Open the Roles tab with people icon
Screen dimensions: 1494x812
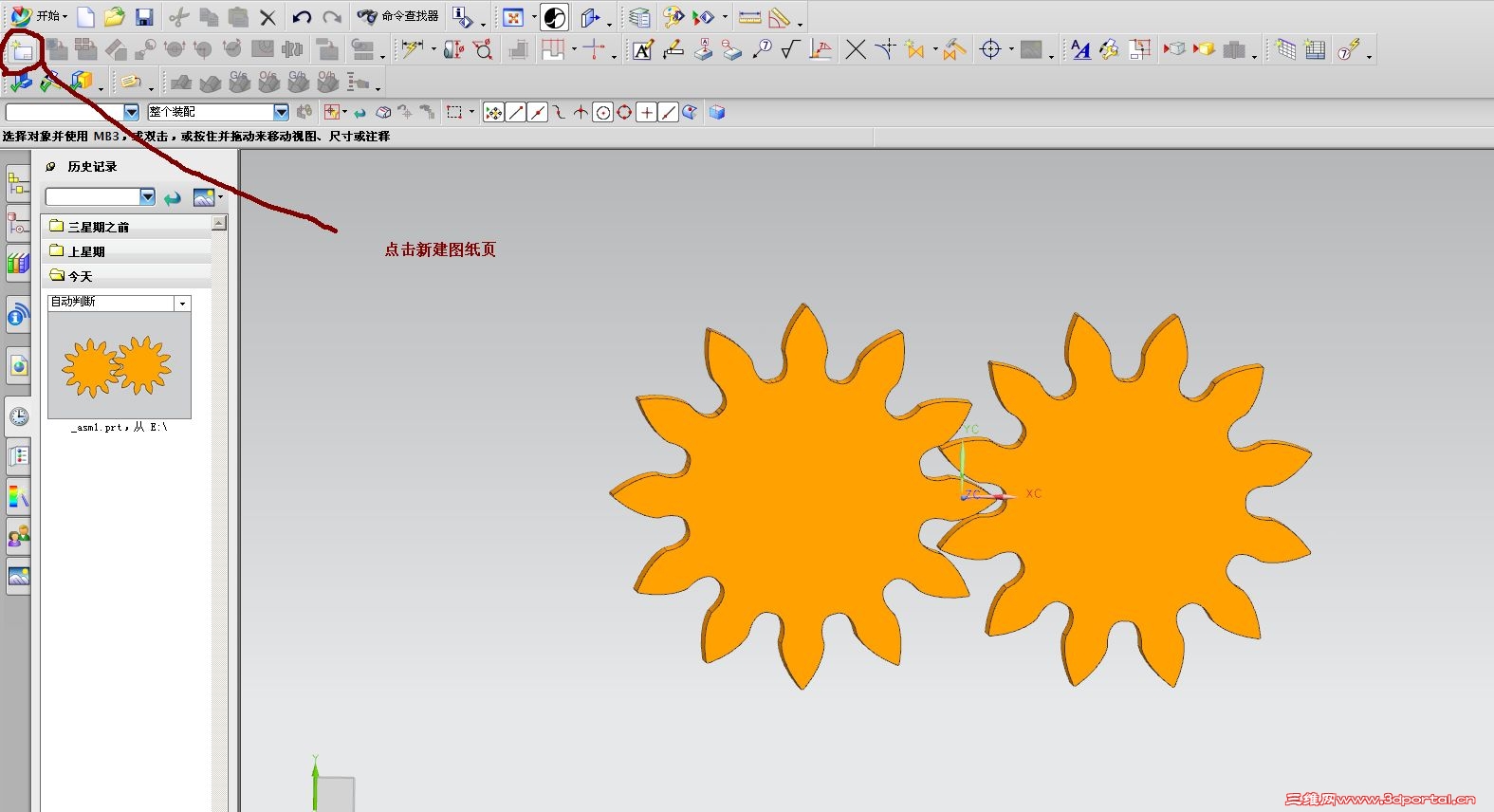[x=18, y=537]
